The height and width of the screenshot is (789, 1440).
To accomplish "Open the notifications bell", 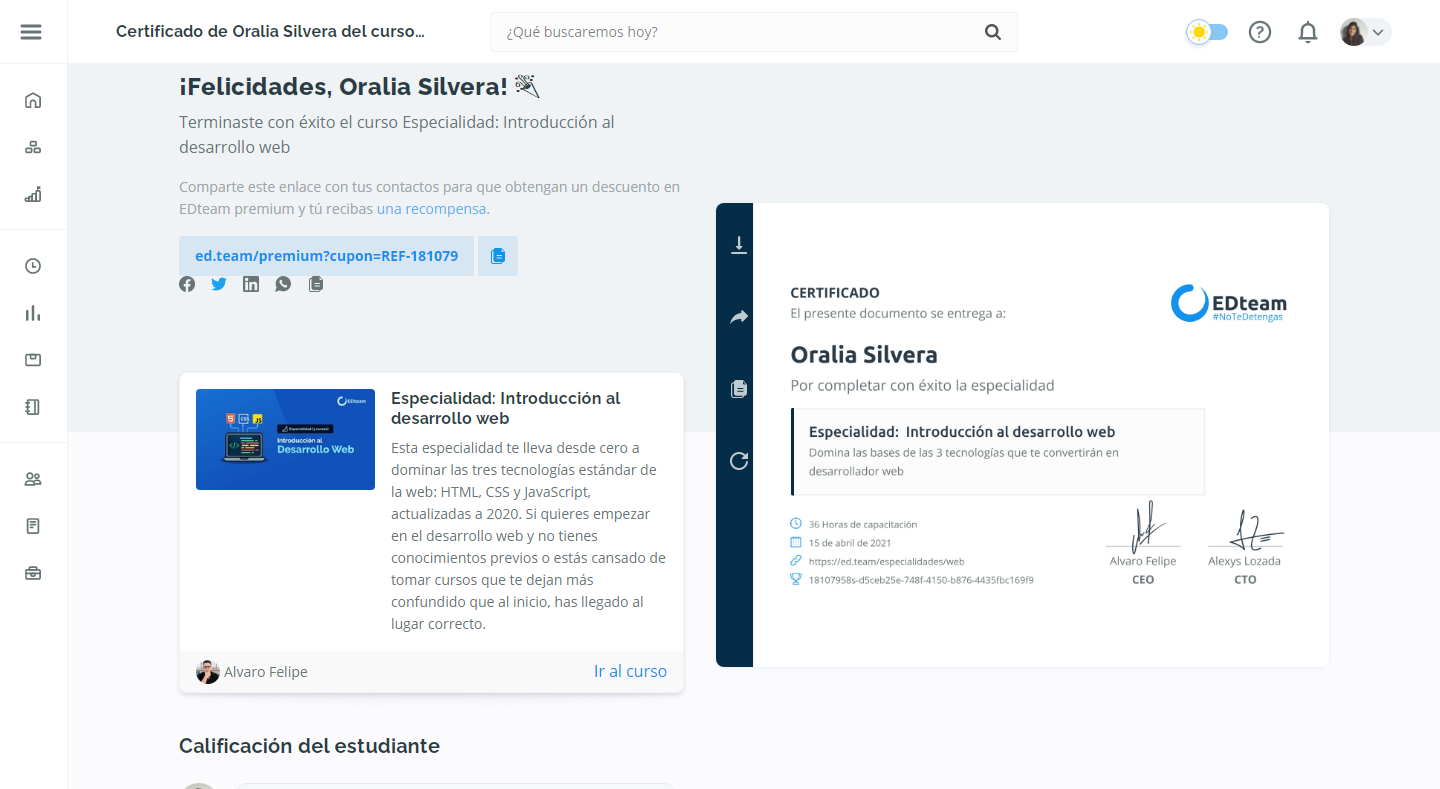I will pos(1307,32).
